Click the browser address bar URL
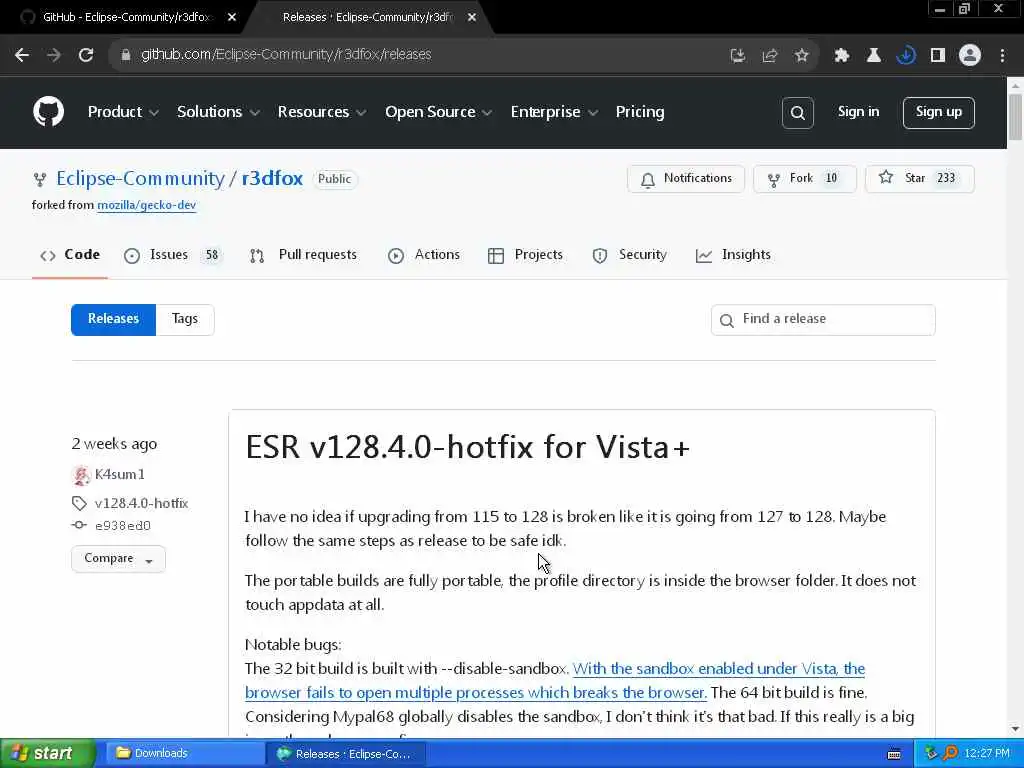The height and width of the screenshot is (768, 1024). pos(286,55)
